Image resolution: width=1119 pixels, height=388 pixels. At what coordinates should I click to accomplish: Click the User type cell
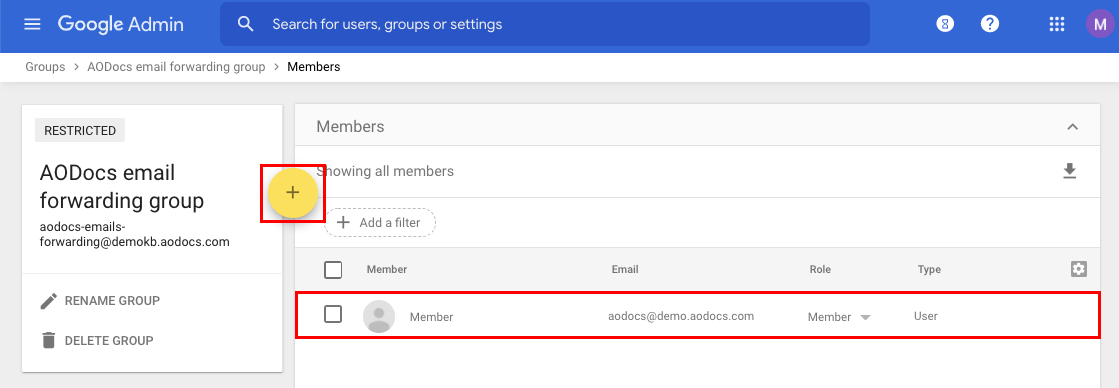pos(926,316)
